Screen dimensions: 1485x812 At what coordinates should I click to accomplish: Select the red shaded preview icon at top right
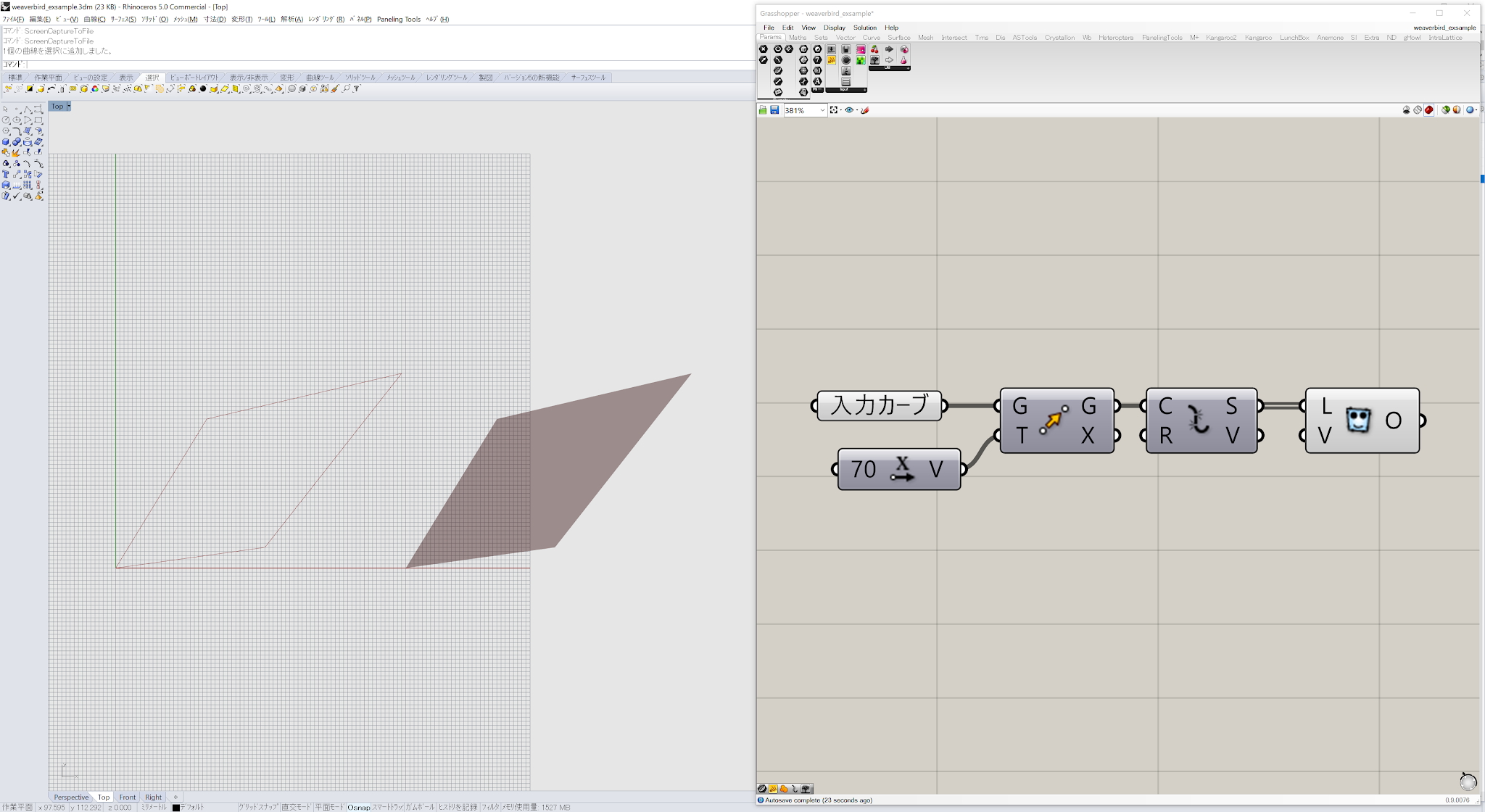[1428, 109]
